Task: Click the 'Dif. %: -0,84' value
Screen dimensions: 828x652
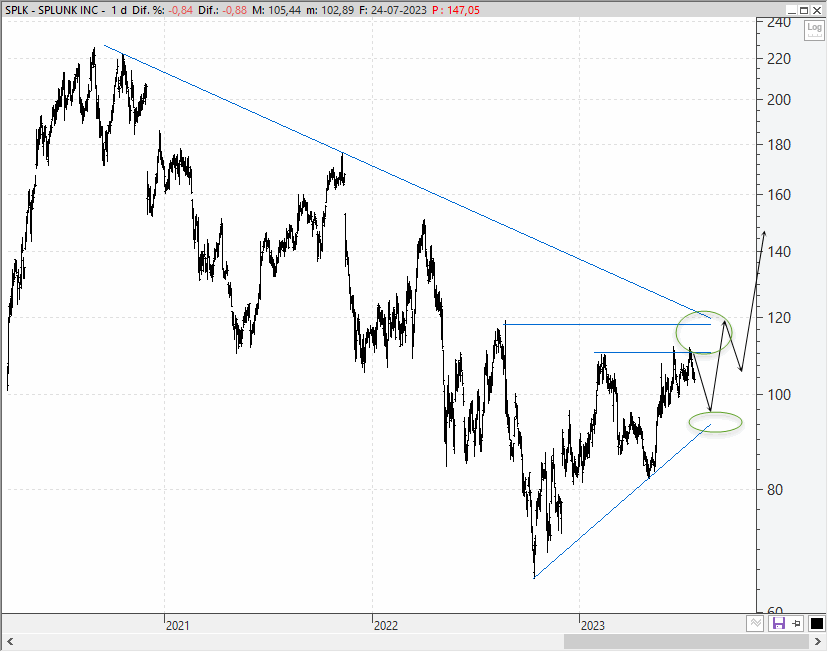Action: click(162, 10)
